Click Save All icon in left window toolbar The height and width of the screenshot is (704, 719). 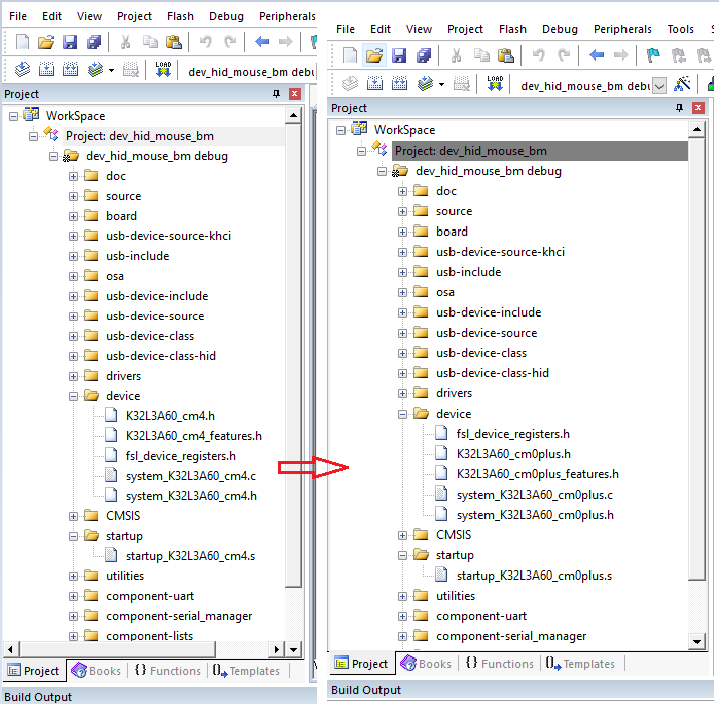pos(93,42)
